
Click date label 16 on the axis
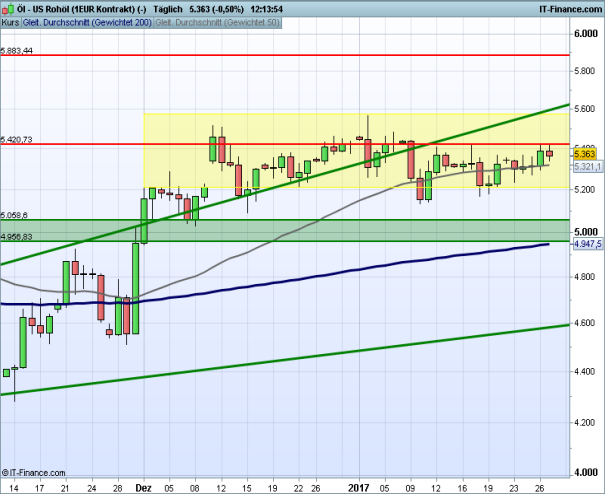(462, 489)
